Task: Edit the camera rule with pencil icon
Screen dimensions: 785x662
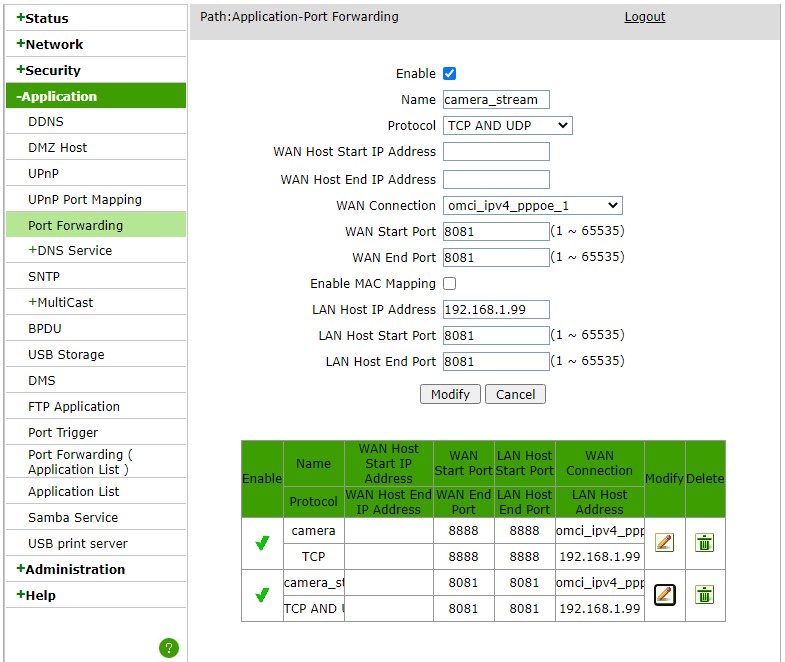Action: (x=664, y=542)
